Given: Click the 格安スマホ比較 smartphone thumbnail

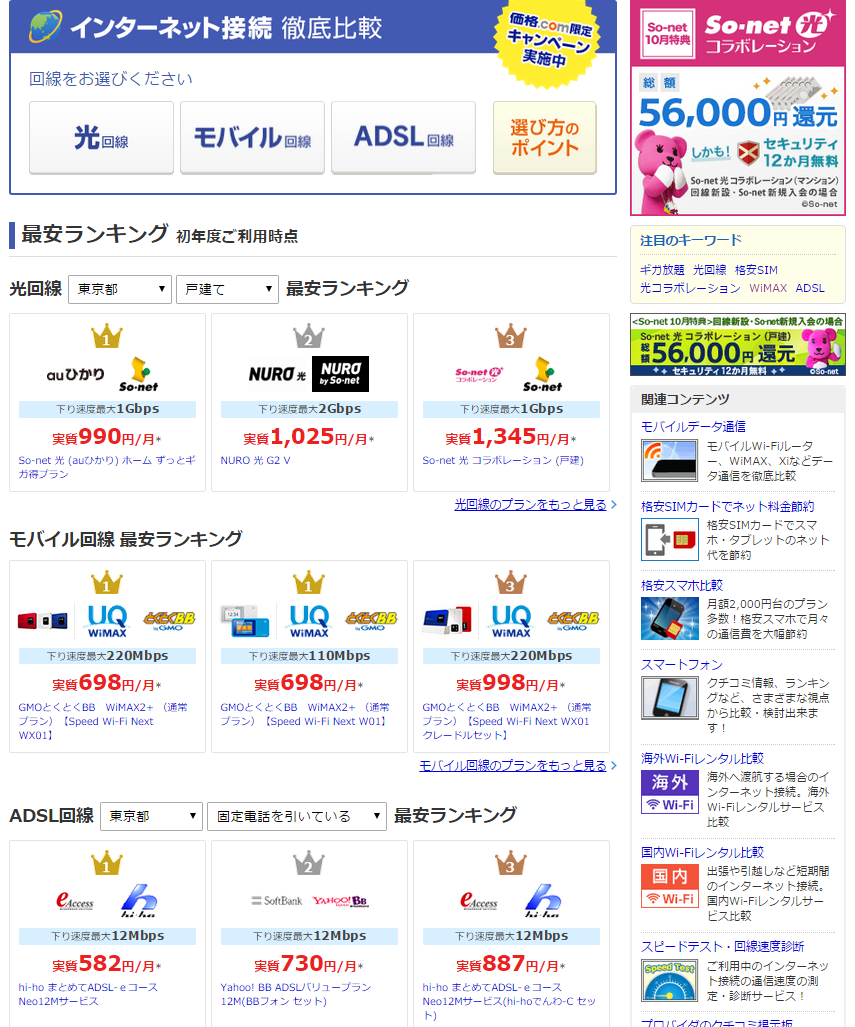Looking at the screenshot, I should coord(670,618).
